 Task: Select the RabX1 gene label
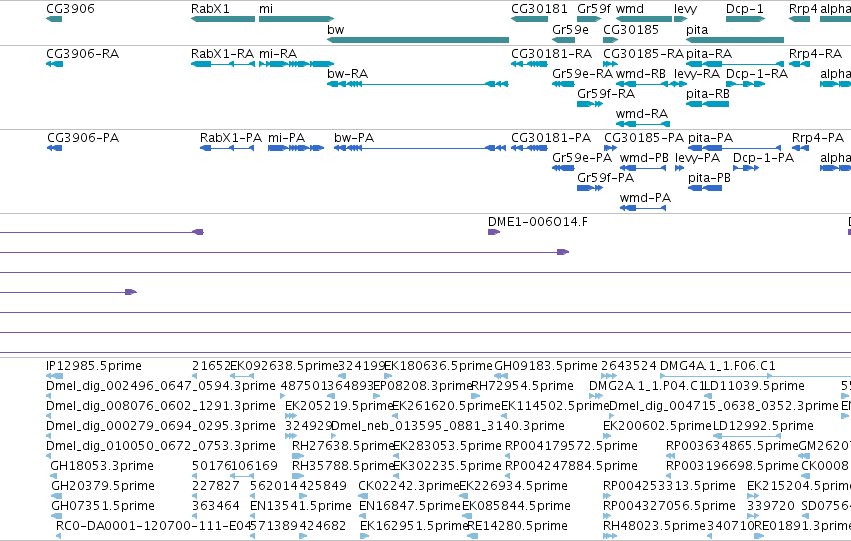pos(210,9)
